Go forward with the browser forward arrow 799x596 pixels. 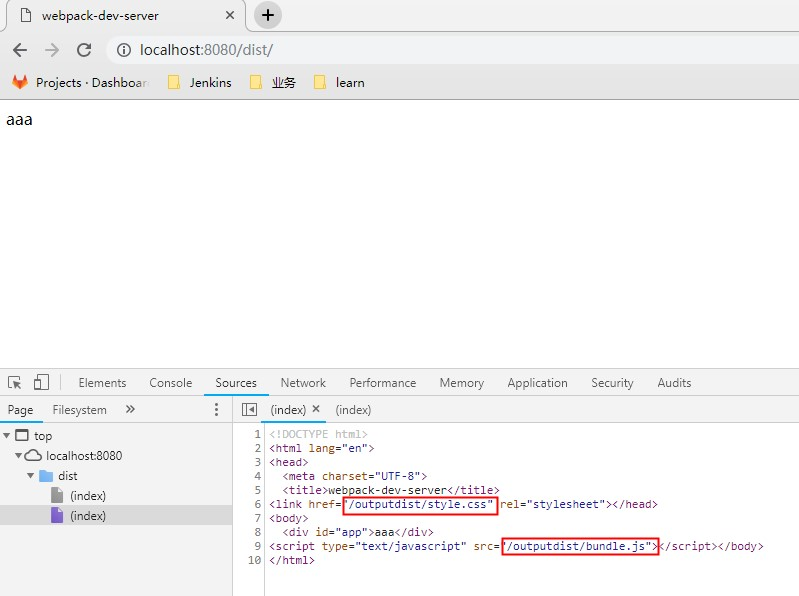click(x=51, y=50)
